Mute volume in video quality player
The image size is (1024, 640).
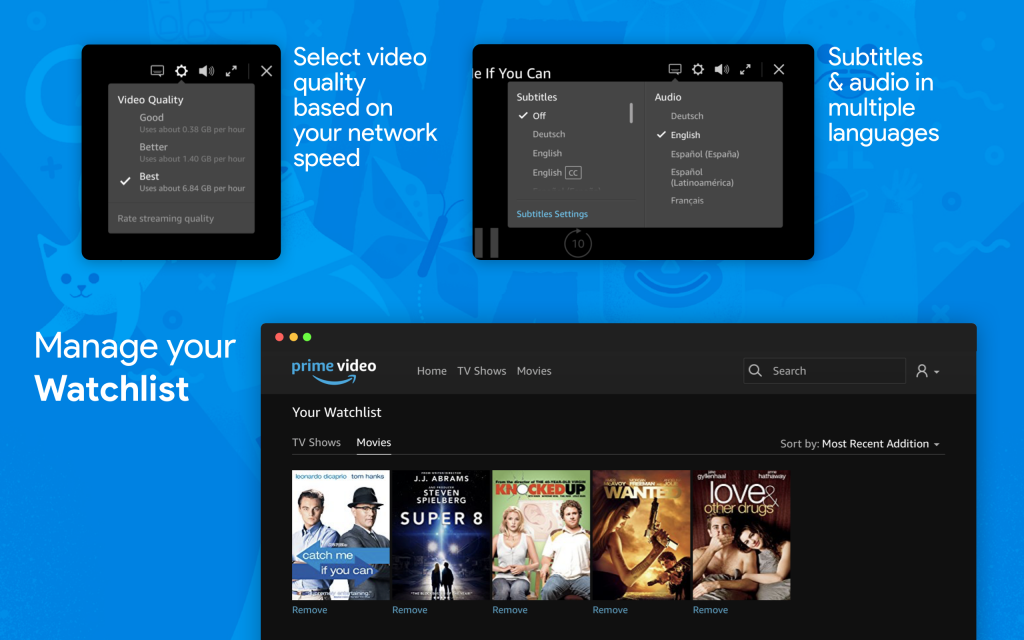(x=206, y=71)
